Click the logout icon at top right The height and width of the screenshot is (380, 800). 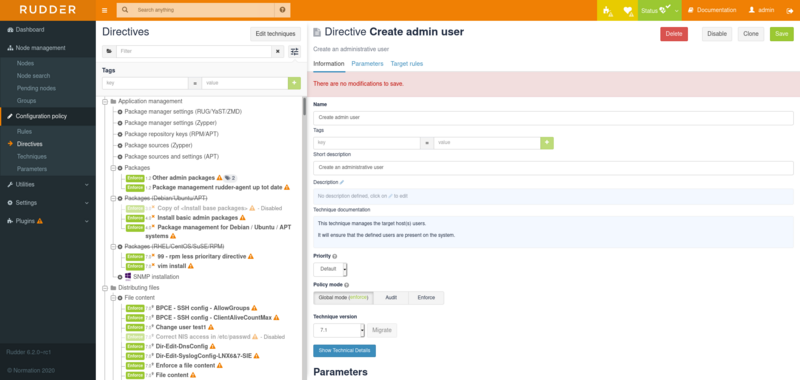click(789, 10)
